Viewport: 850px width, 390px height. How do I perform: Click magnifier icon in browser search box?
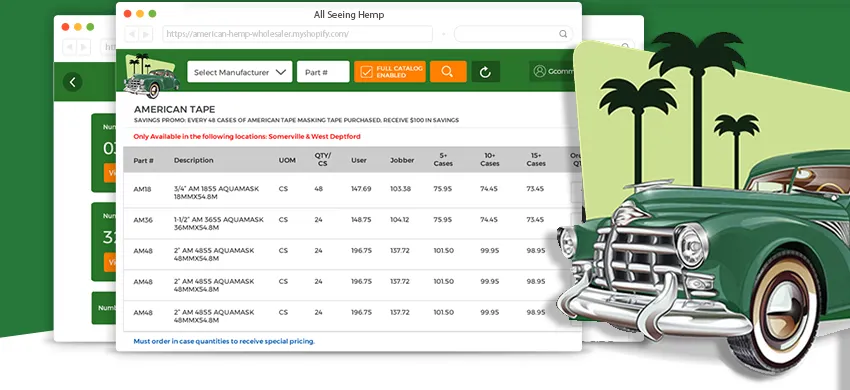(563, 34)
